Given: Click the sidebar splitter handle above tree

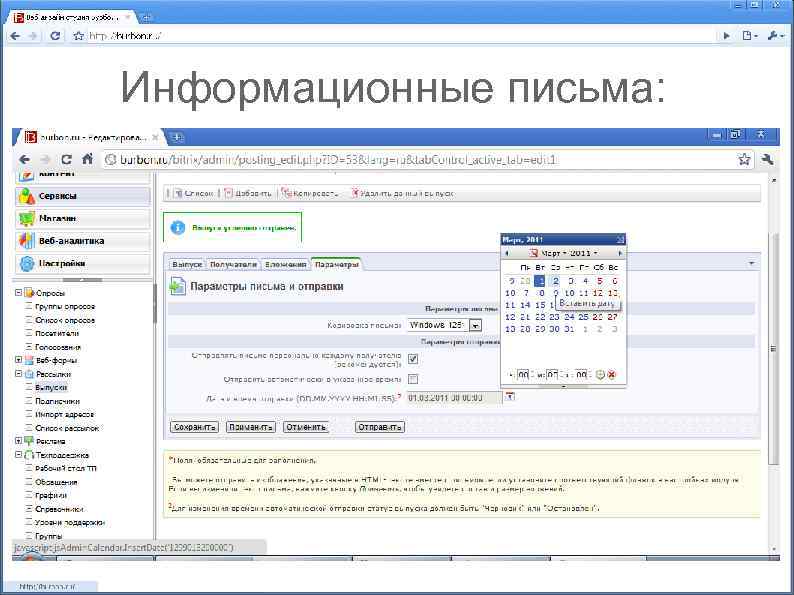Looking at the screenshot, I should (x=83, y=280).
